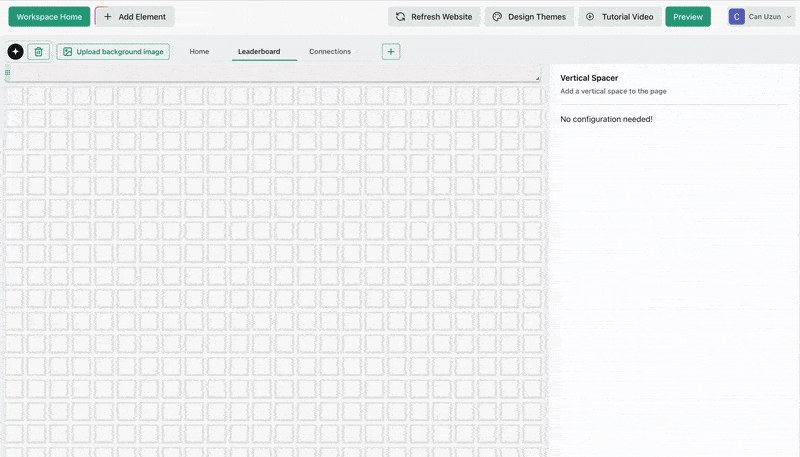Screen dimensions: 800x457
Task: Click the trash delete icon
Action: point(38,52)
